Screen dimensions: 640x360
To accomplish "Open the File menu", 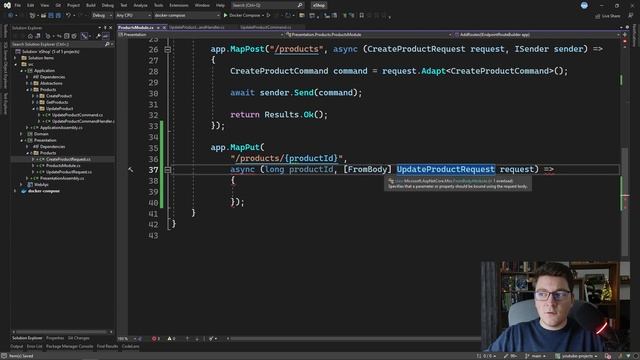I will click(x=18, y=5).
